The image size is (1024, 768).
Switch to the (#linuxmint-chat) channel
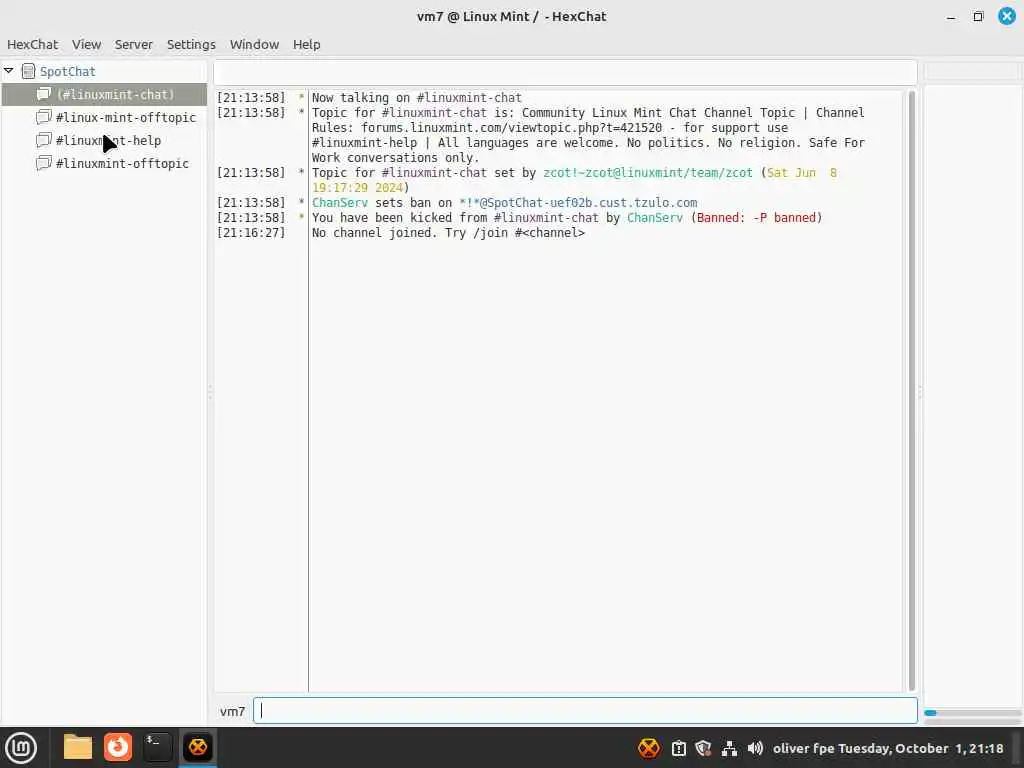[104, 94]
